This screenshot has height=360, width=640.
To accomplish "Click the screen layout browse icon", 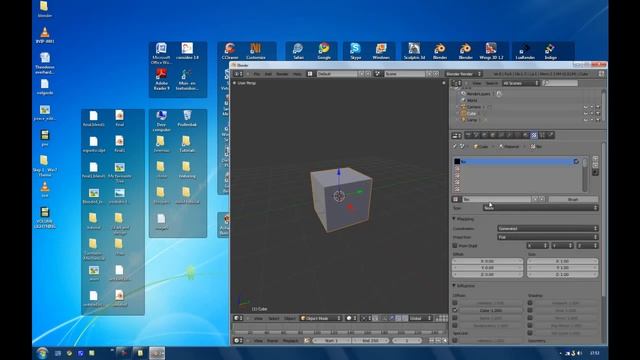I will [x=310, y=74].
